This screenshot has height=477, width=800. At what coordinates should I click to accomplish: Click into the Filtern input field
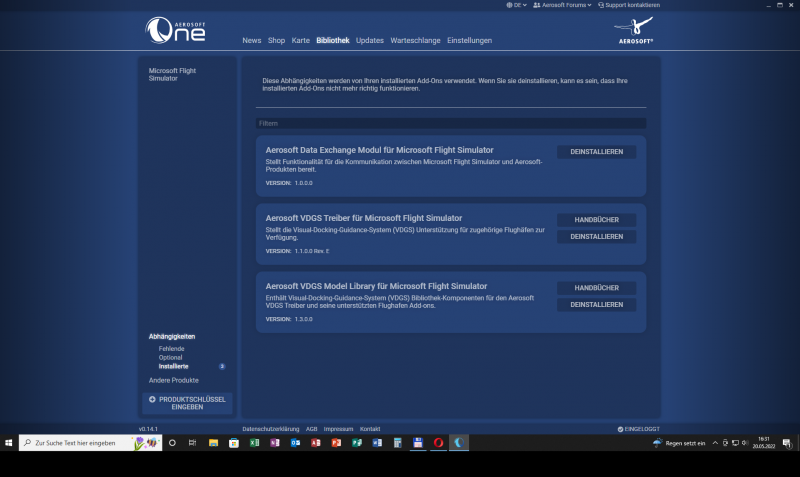pyautogui.click(x=451, y=123)
